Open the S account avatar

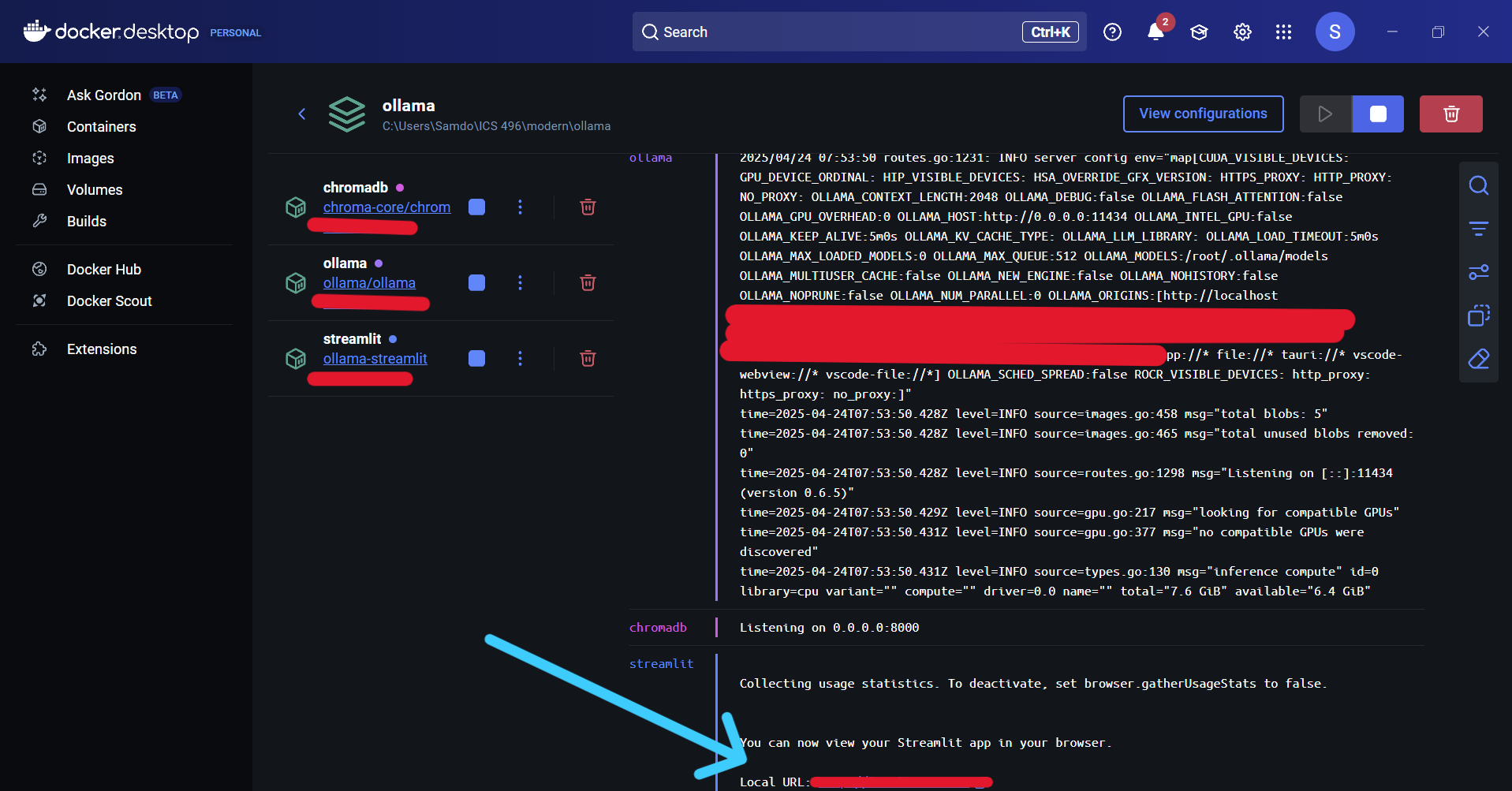1335,32
